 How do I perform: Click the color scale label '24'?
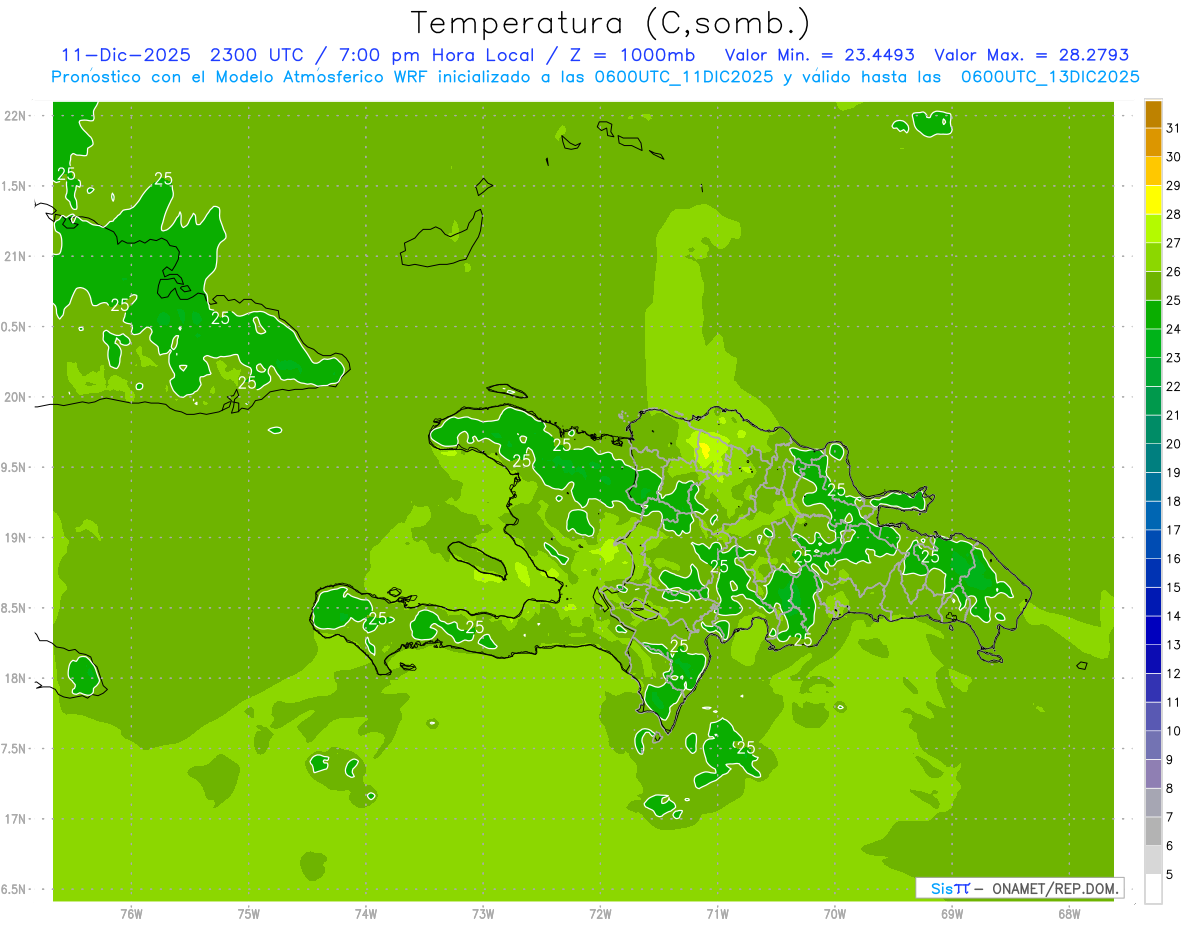(x=1173, y=329)
